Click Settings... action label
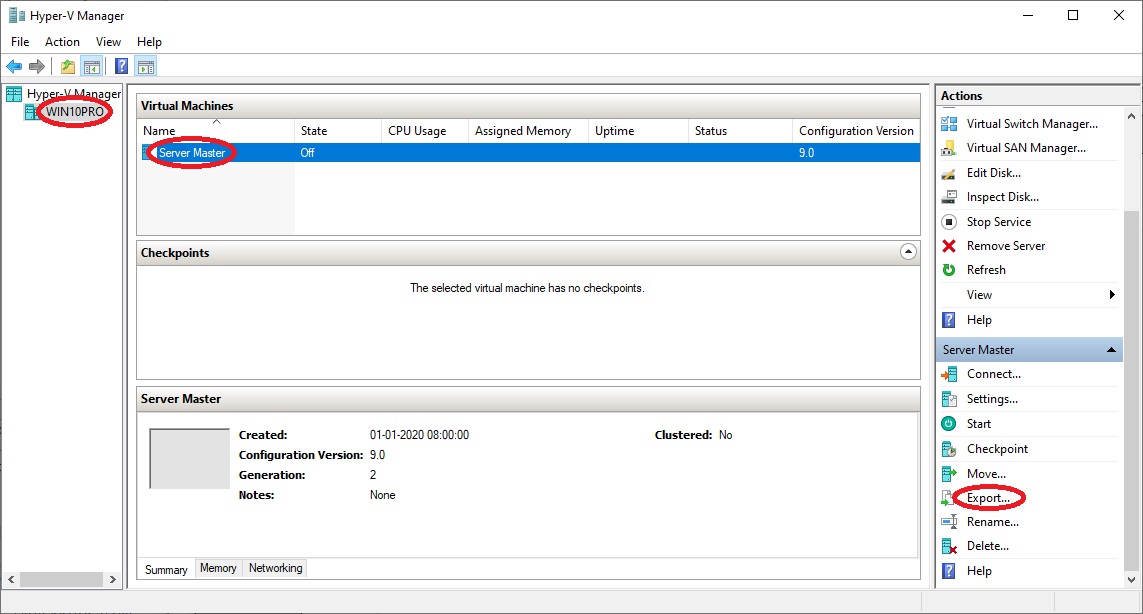Screen dimensions: 1143x614 click(x=992, y=399)
